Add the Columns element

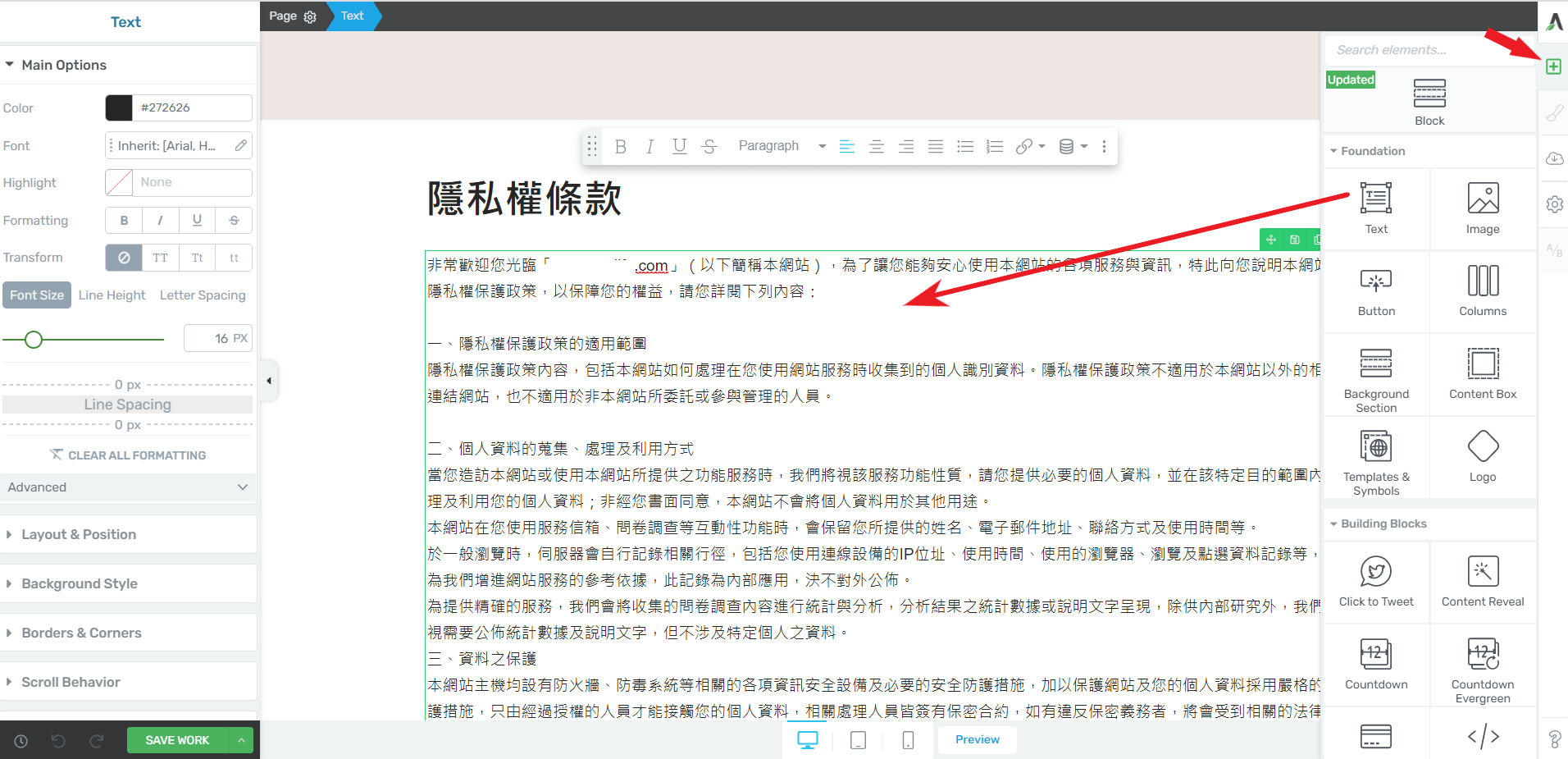1483,291
